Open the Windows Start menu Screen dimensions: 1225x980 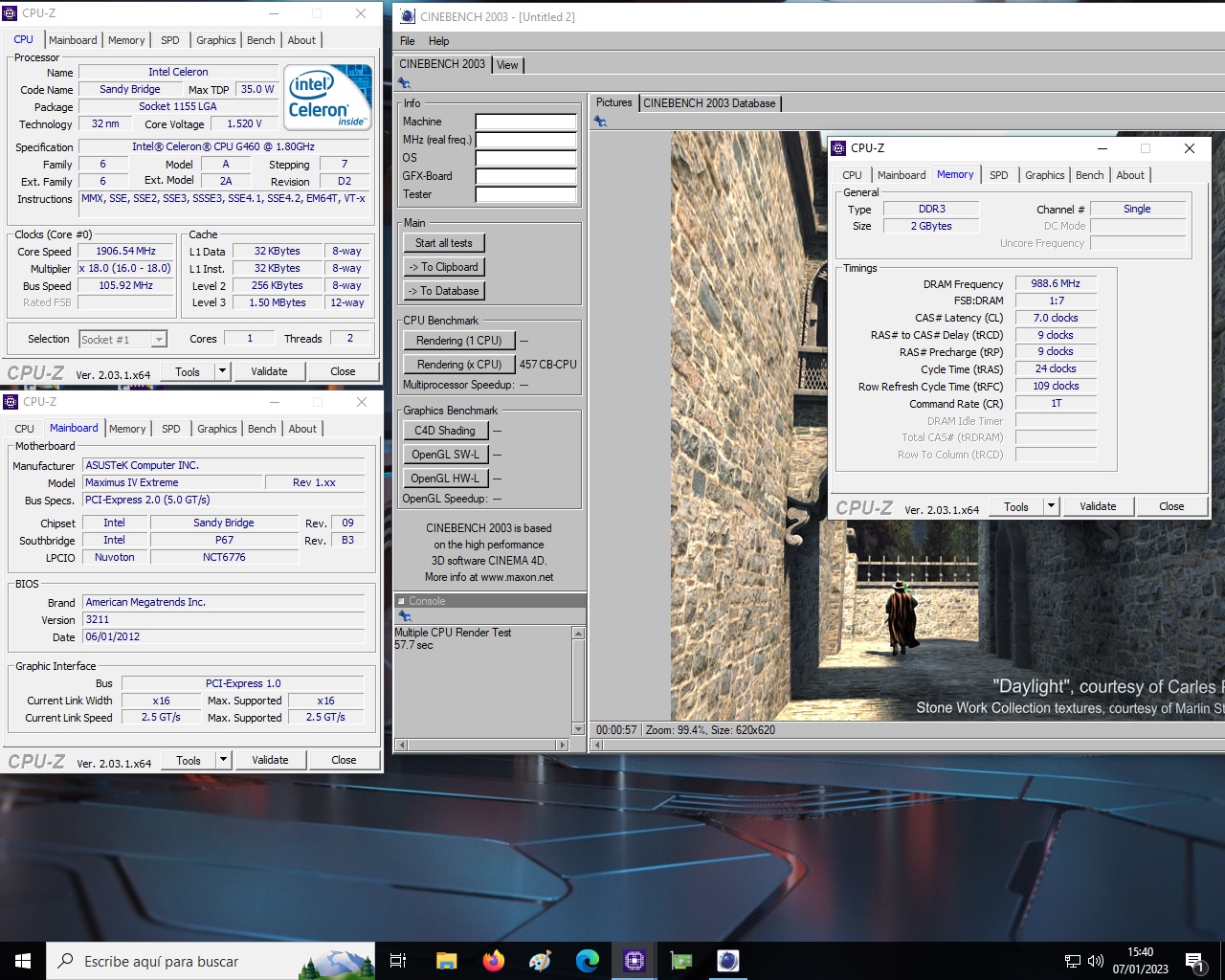click(23, 961)
